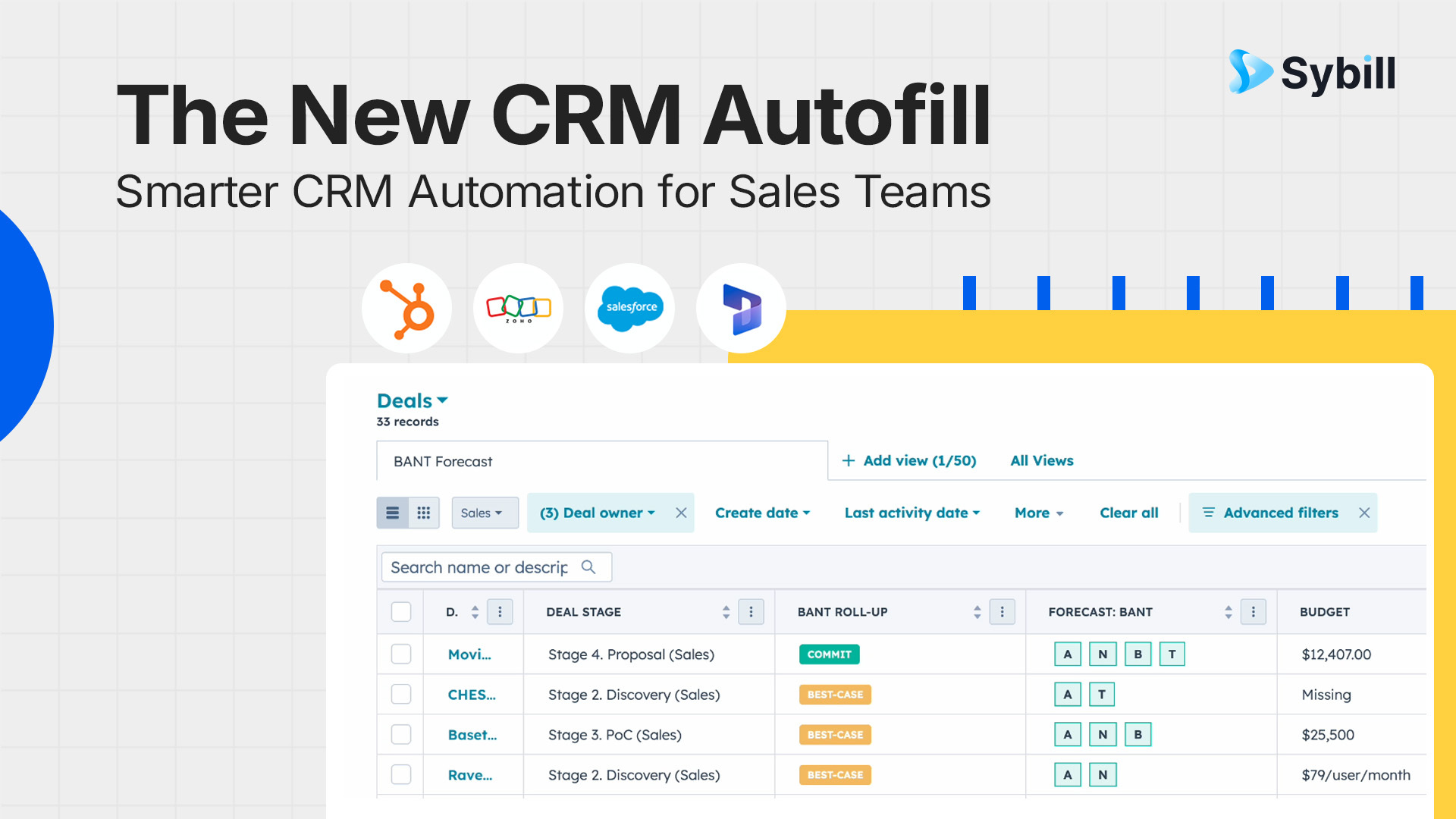Switch to grid board view icon

click(x=424, y=513)
